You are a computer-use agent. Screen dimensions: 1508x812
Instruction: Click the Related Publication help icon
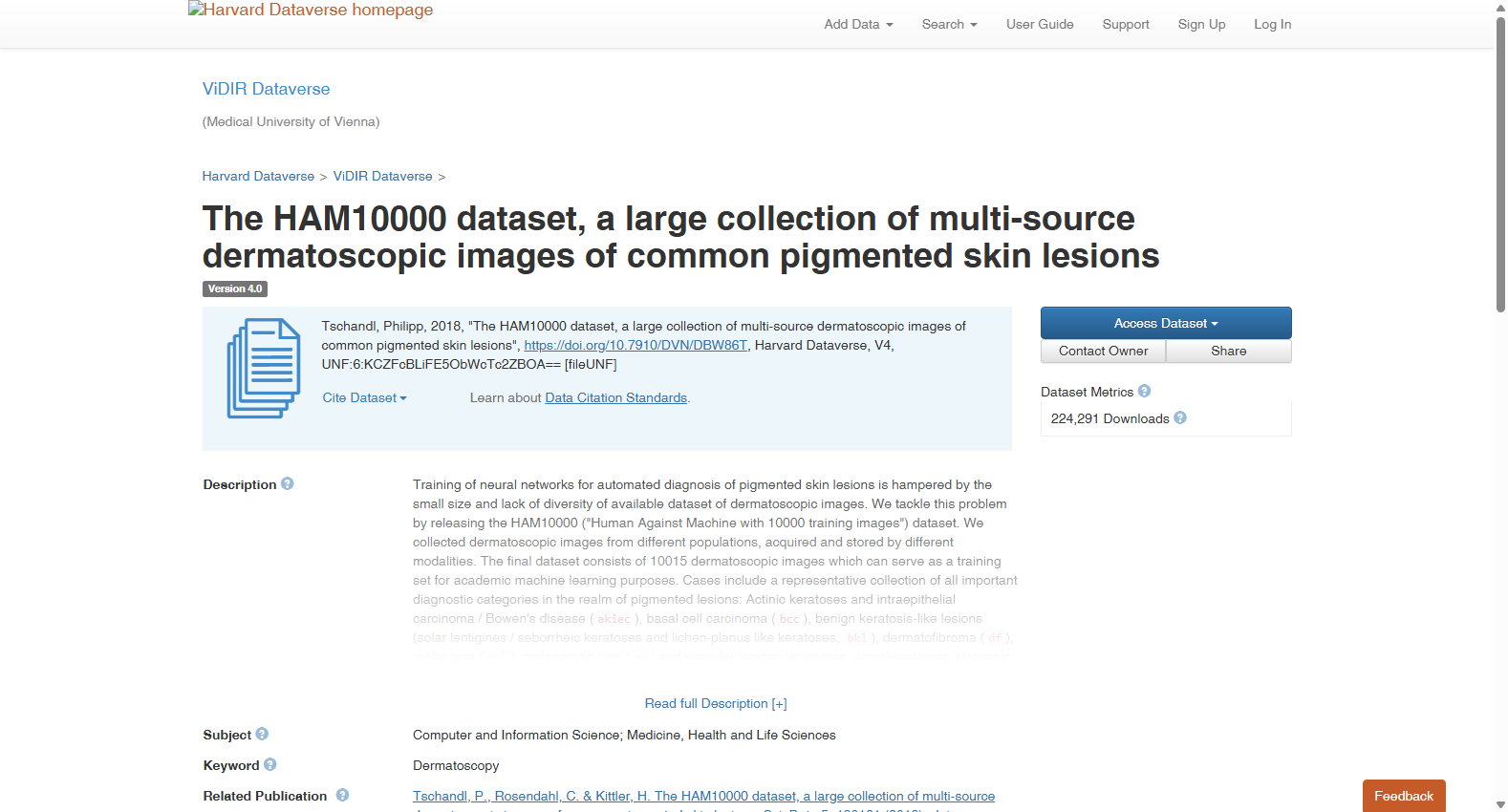342,796
